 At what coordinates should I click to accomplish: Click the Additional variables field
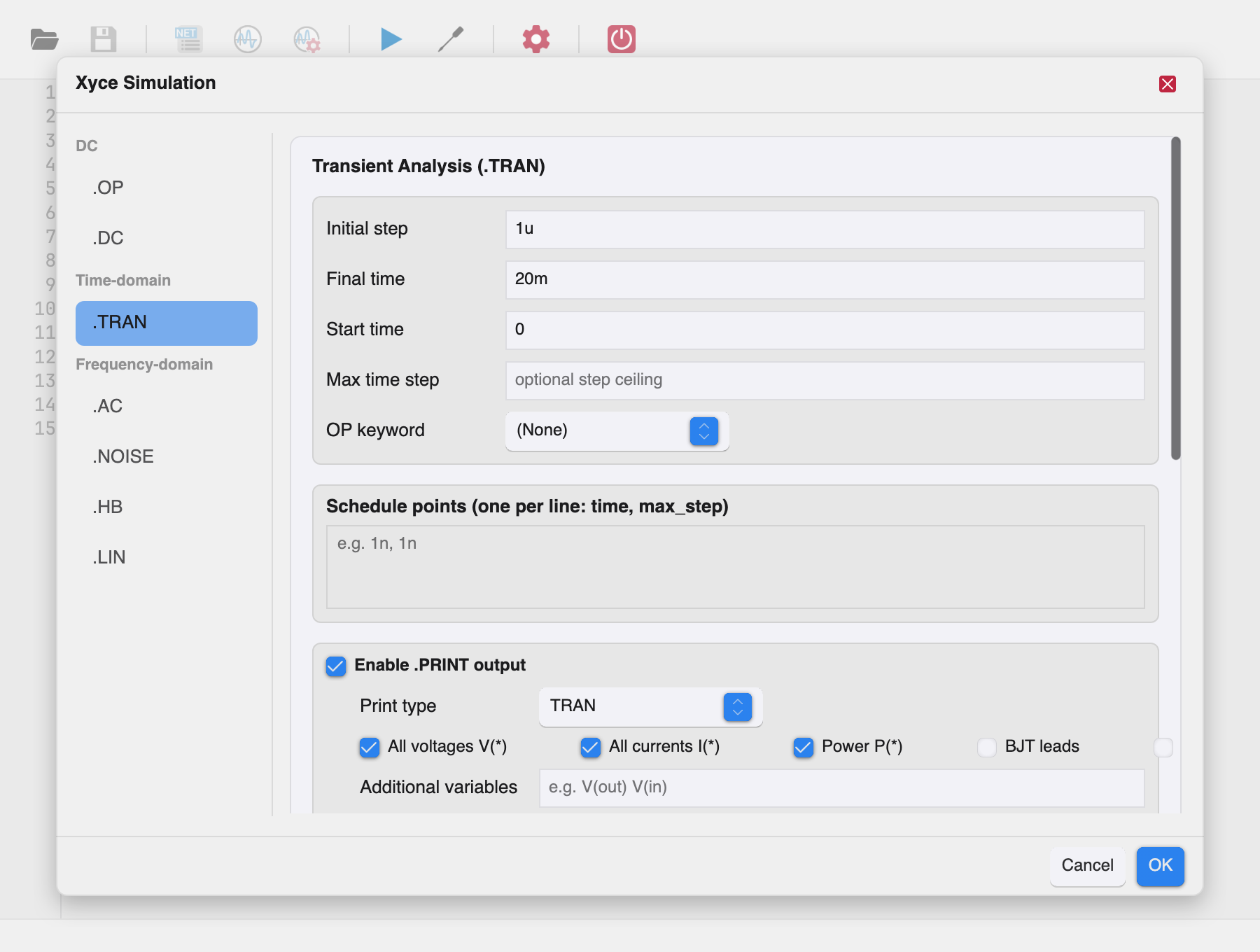click(841, 787)
